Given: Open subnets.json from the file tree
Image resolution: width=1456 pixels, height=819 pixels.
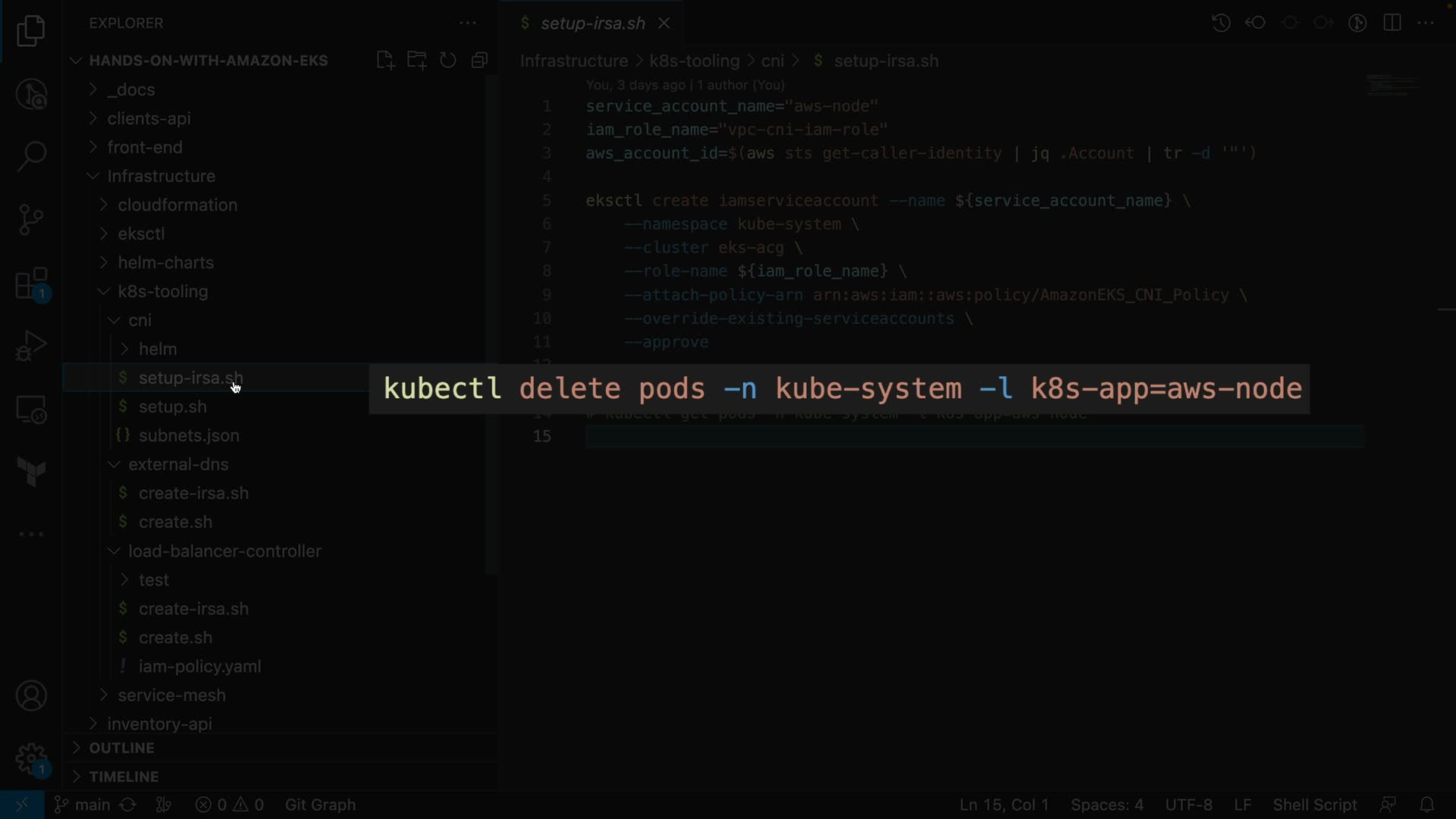Looking at the screenshot, I should coord(189,435).
